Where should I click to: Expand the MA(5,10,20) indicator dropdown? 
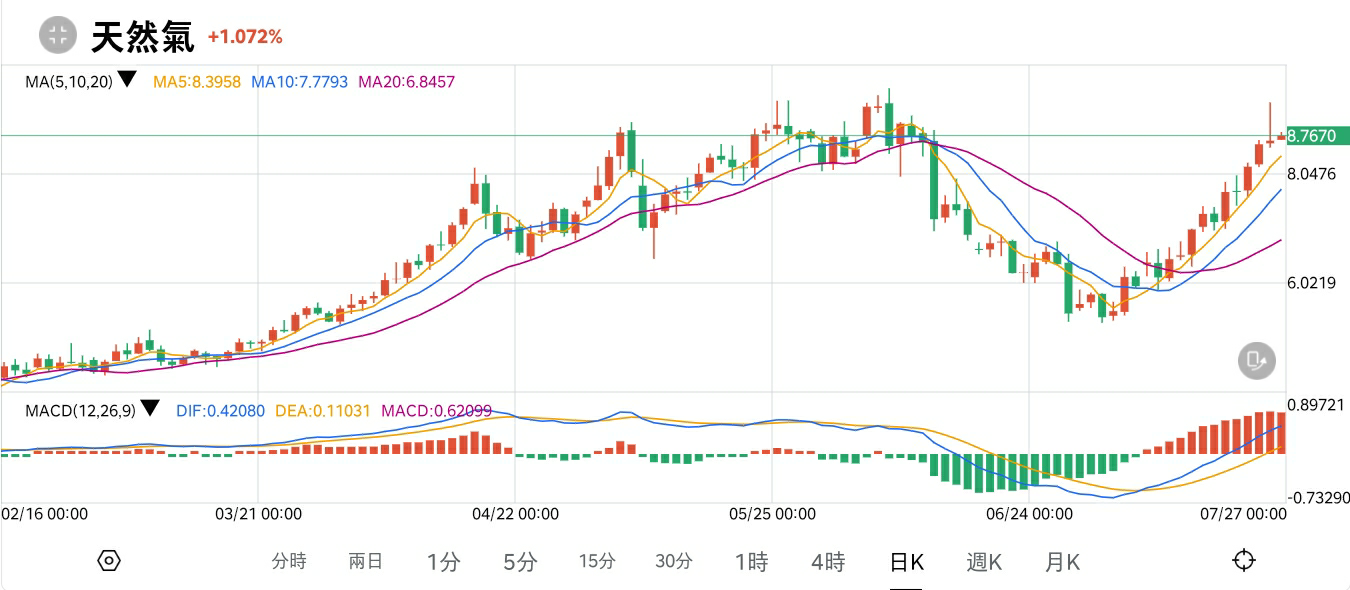coord(127,80)
